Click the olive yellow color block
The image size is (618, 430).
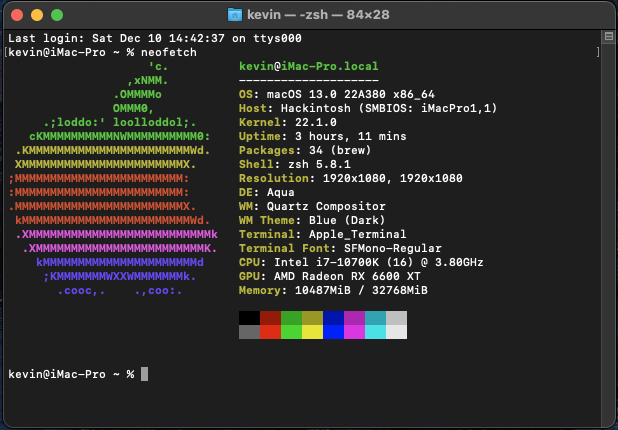pyautogui.click(x=312, y=318)
